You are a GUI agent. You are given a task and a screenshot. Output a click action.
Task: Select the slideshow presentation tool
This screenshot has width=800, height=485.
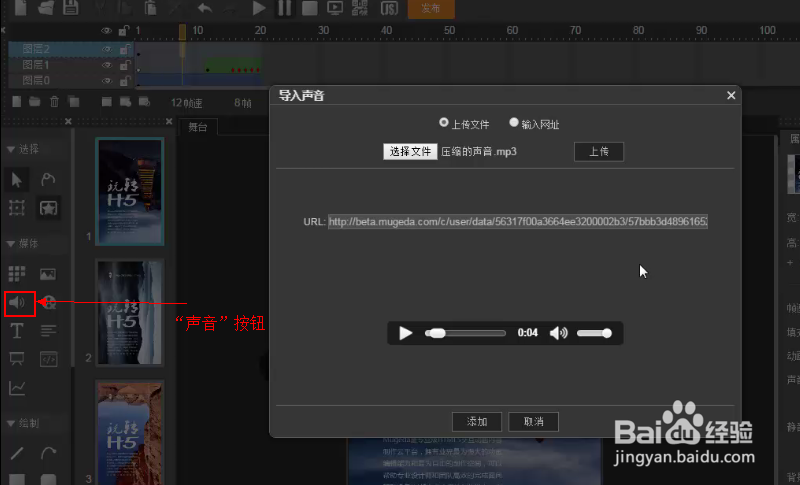16,359
